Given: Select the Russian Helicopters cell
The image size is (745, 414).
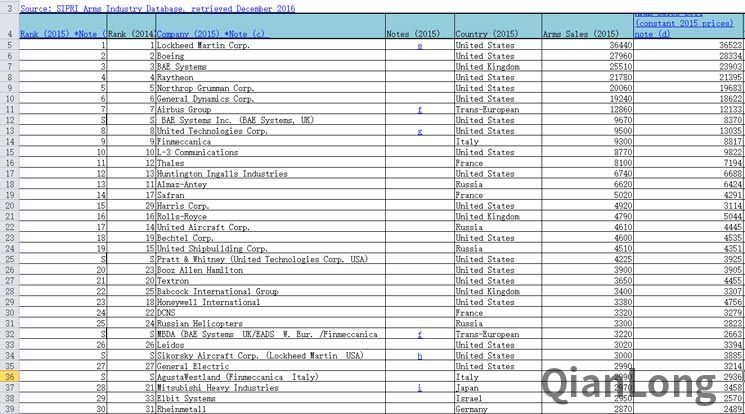Looking at the screenshot, I should [x=270, y=323].
